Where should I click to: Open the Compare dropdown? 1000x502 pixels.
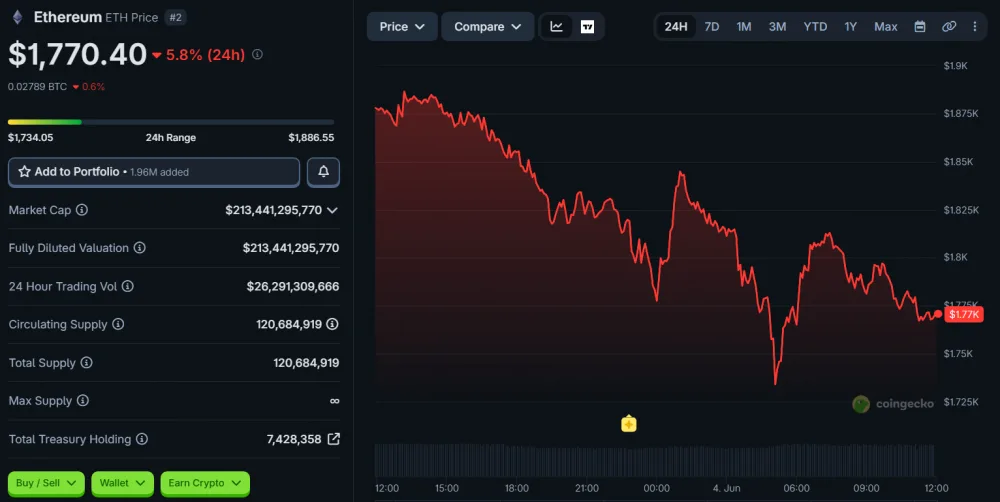coord(487,27)
